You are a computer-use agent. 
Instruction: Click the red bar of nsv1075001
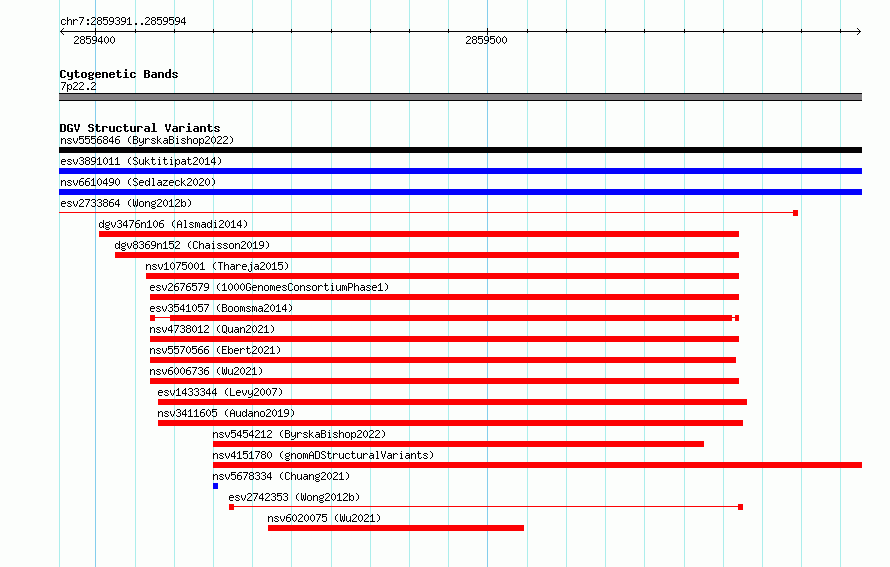[442, 276]
